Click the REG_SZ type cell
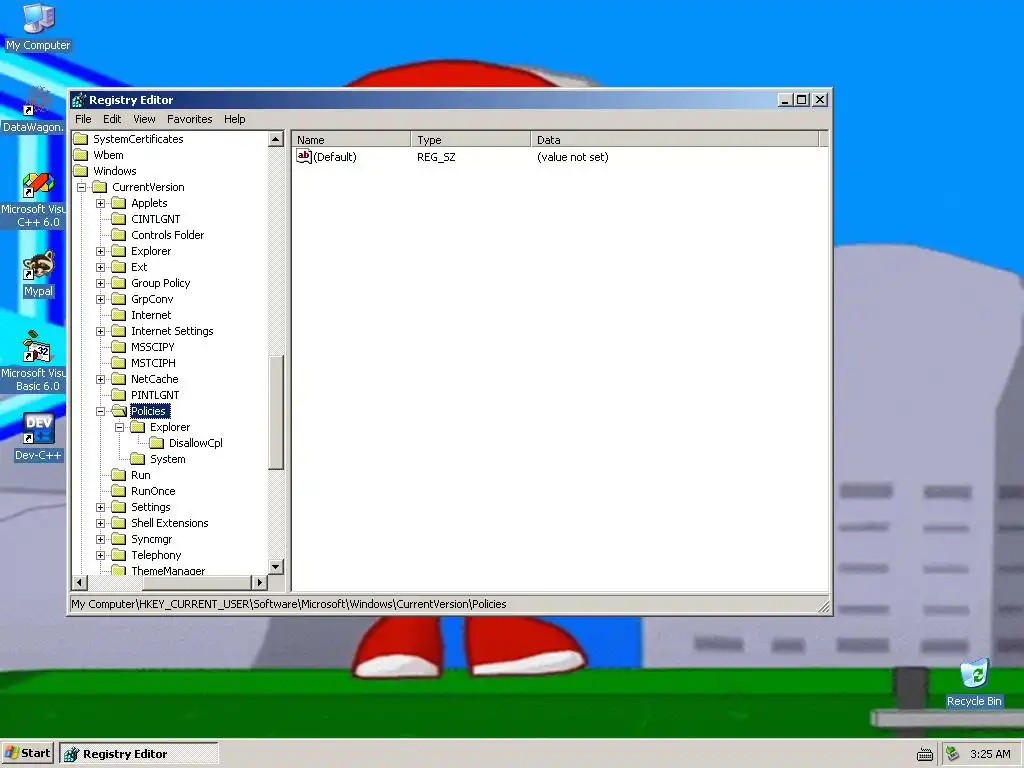The width and height of the screenshot is (1024, 768). [x=436, y=157]
